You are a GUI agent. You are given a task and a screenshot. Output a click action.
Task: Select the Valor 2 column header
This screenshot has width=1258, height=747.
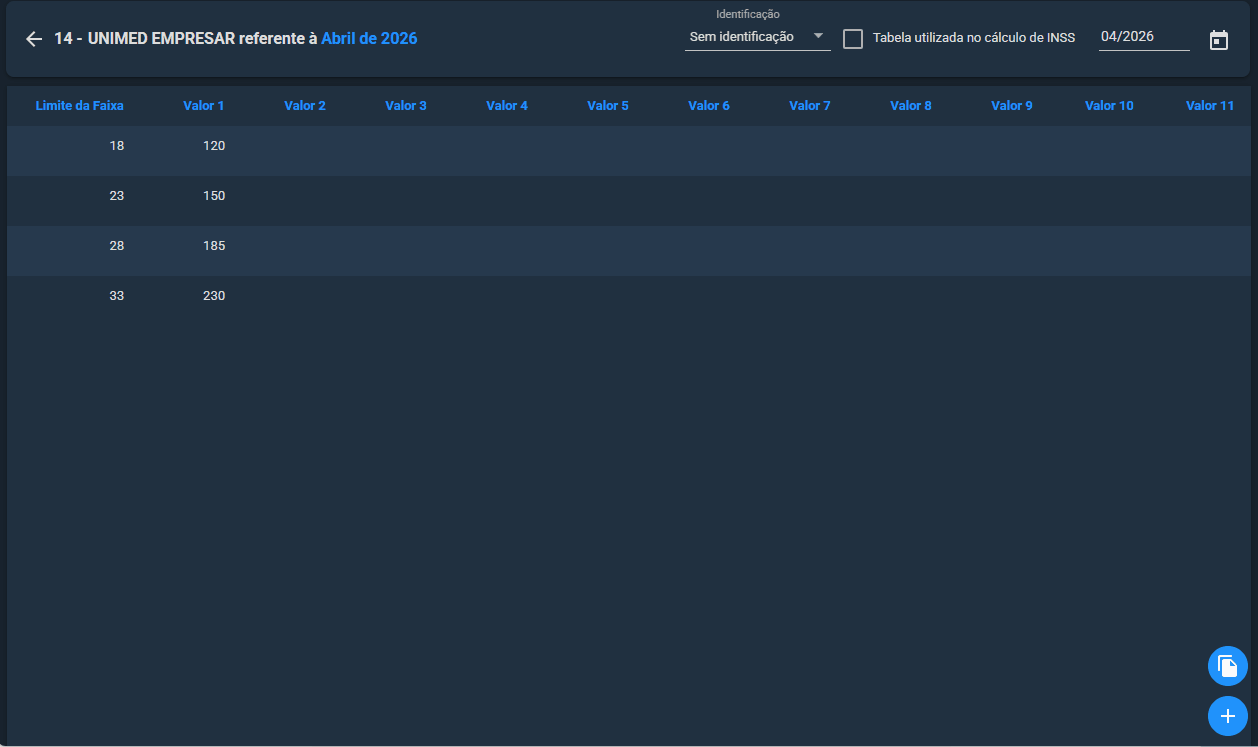(x=305, y=106)
